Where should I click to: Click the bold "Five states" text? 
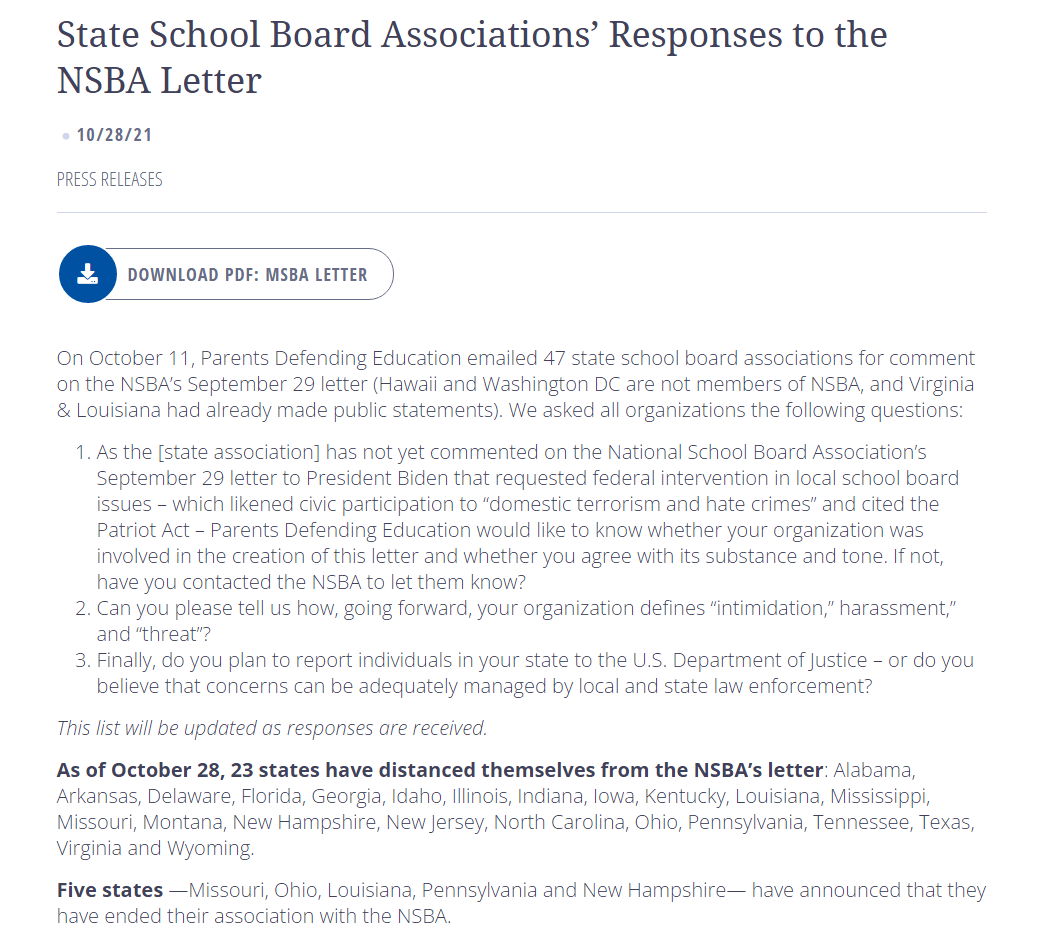click(110, 890)
